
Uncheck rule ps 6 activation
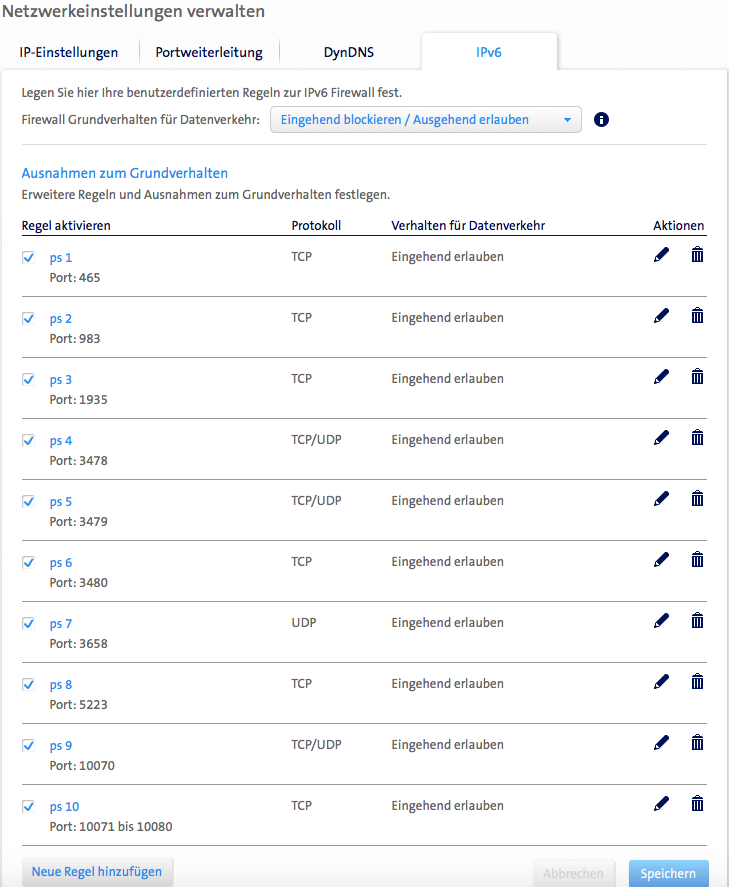(27, 562)
